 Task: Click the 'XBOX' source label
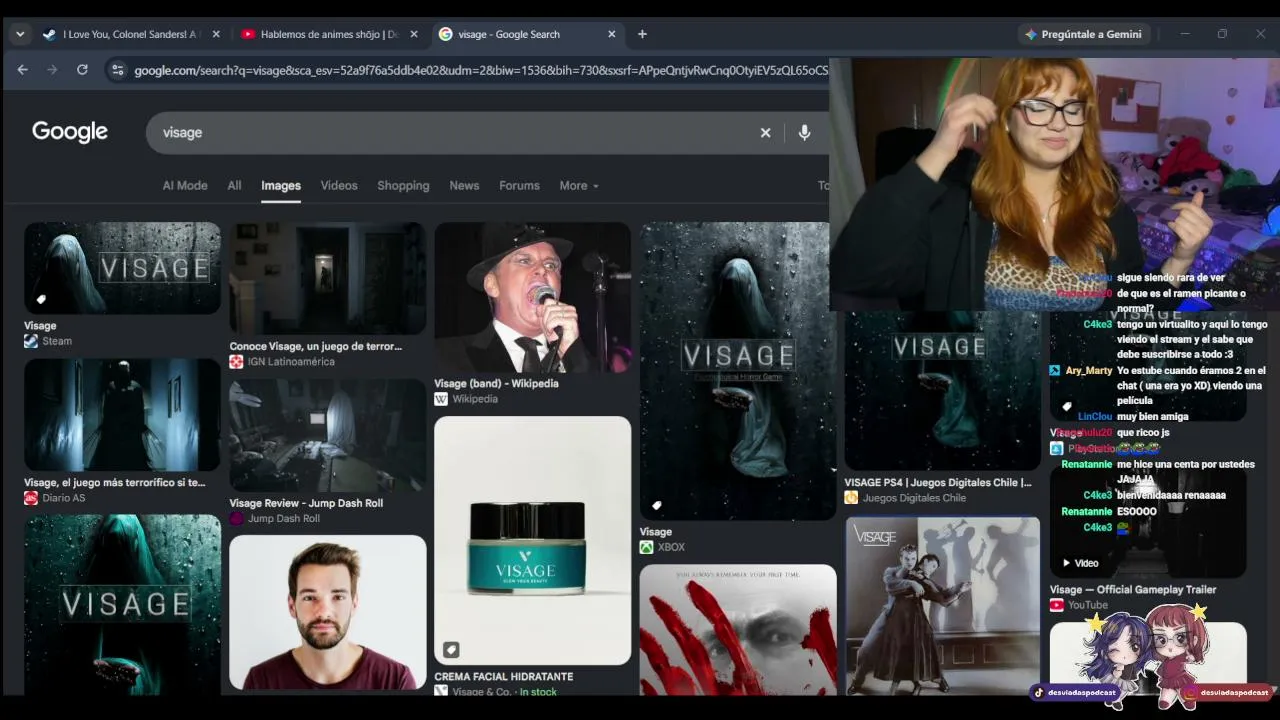tap(671, 547)
